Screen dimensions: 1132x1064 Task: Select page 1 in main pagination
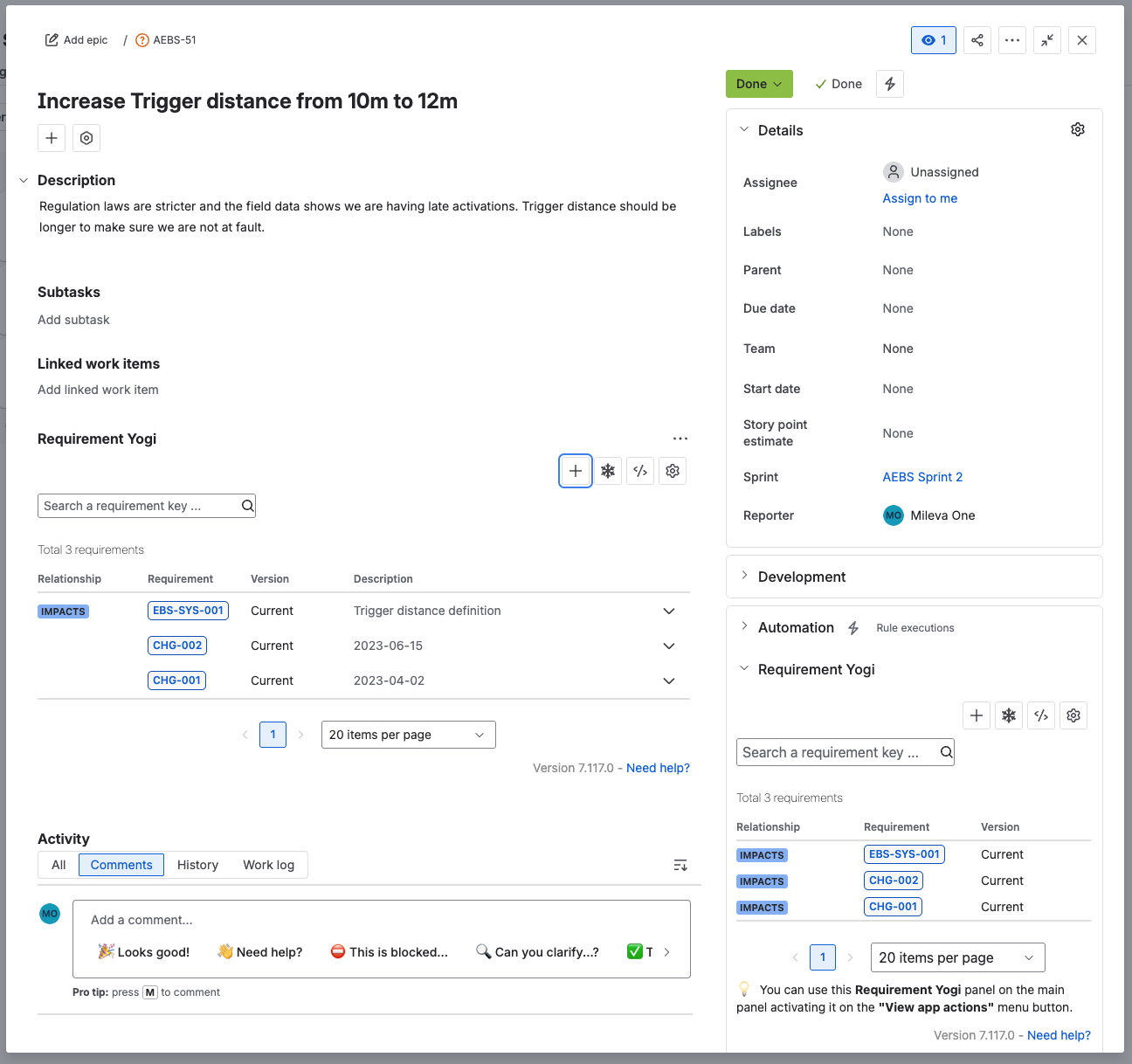click(x=273, y=735)
